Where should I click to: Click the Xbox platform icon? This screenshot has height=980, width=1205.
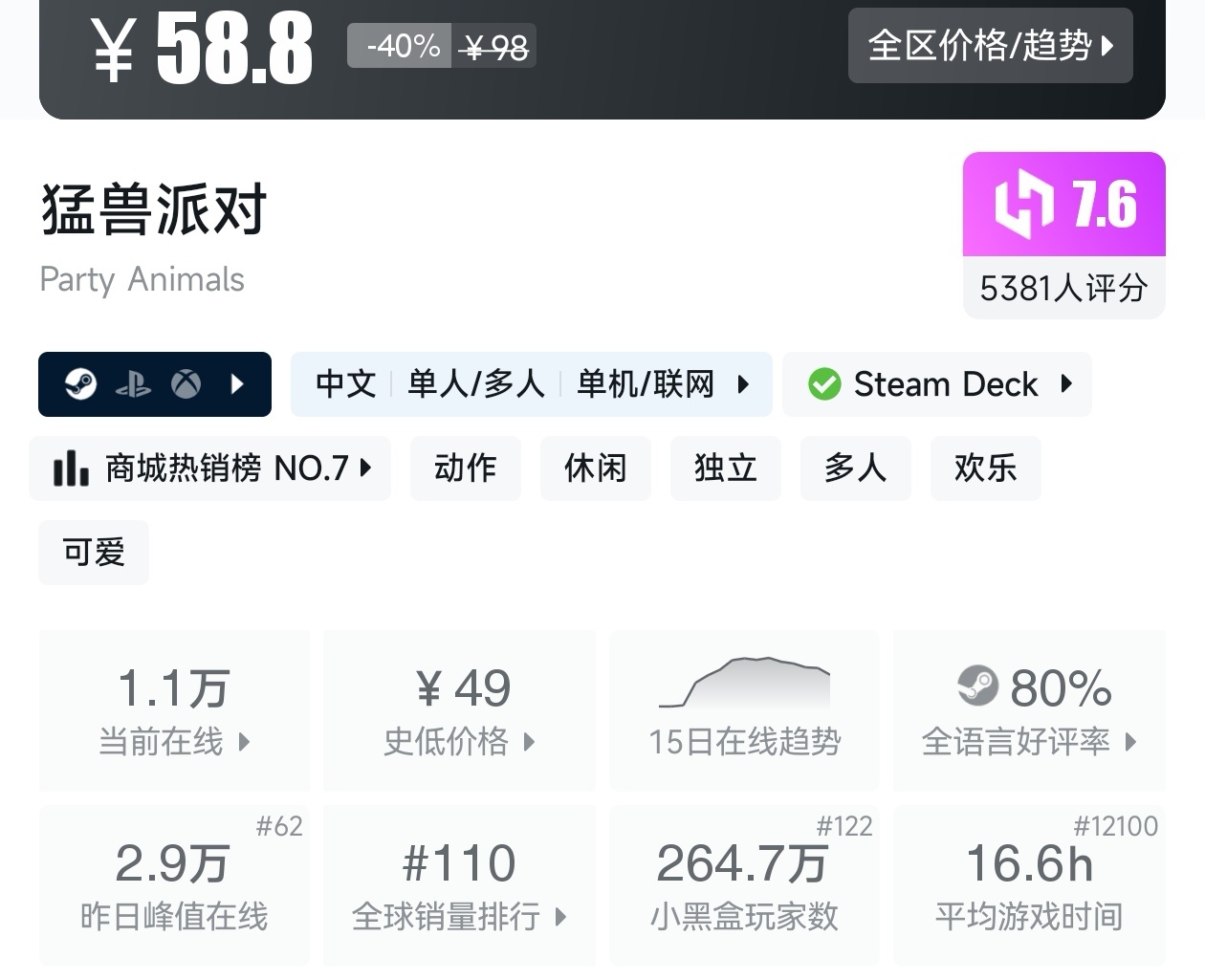(x=186, y=384)
